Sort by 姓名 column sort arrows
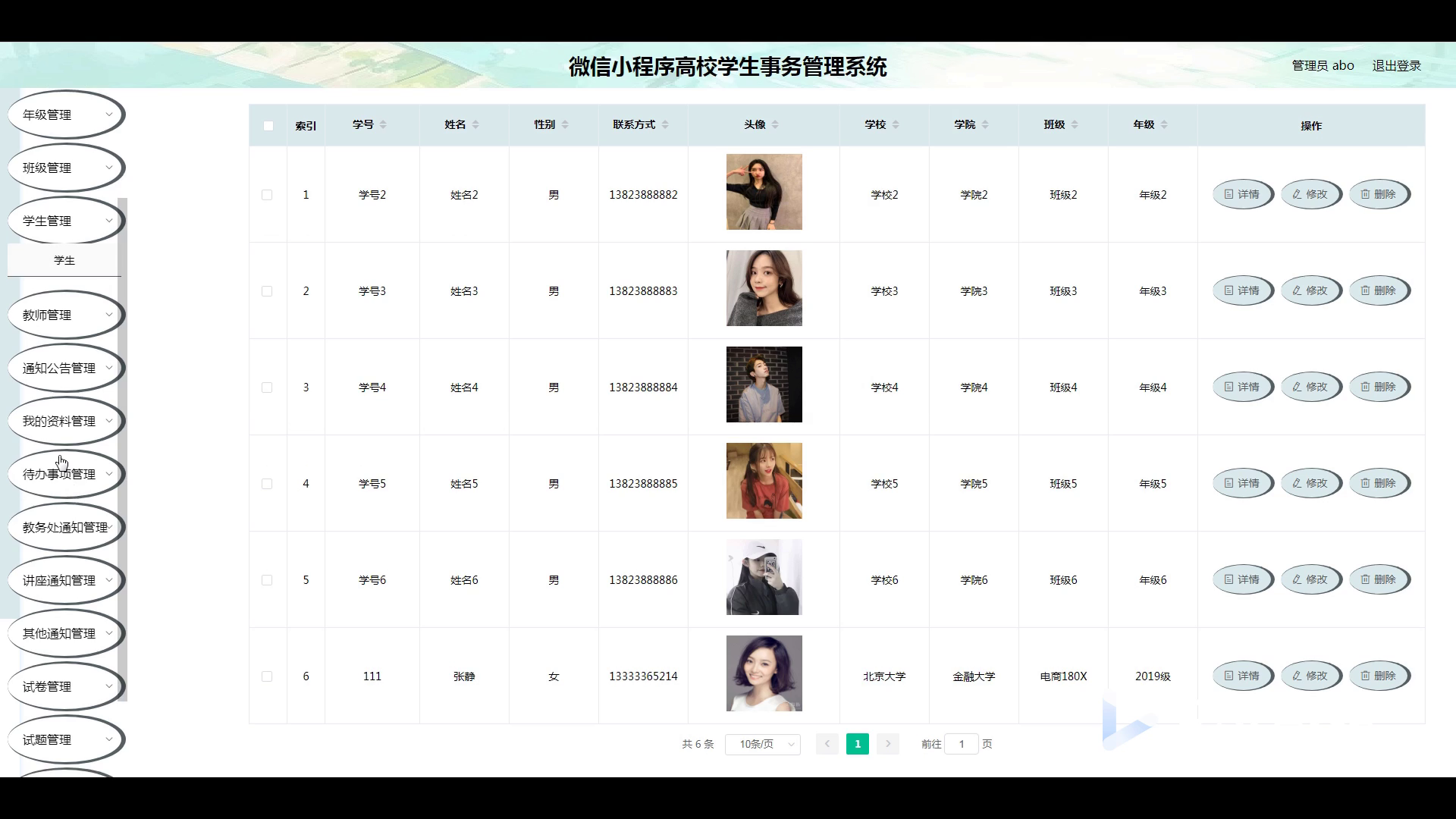The image size is (1456, 819). point(475,125)
